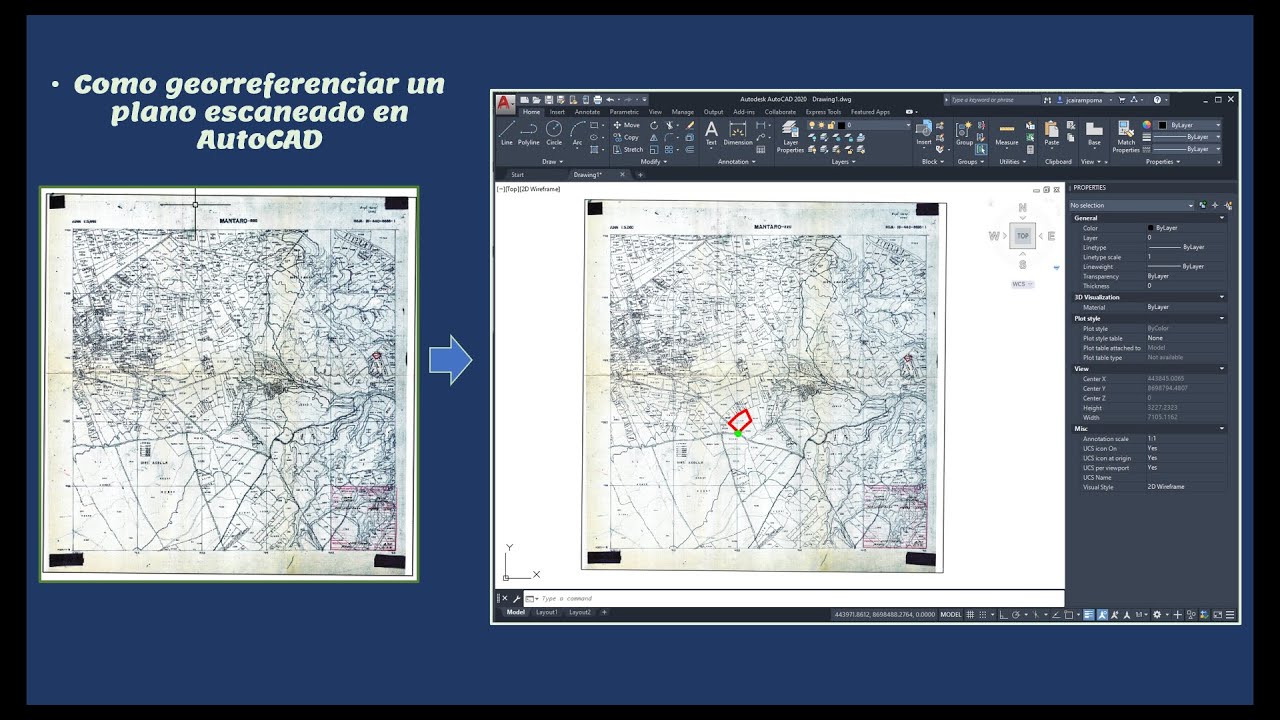Click the Insert block tool
This screenshot has height=720, width=1280.
point(924,132)
